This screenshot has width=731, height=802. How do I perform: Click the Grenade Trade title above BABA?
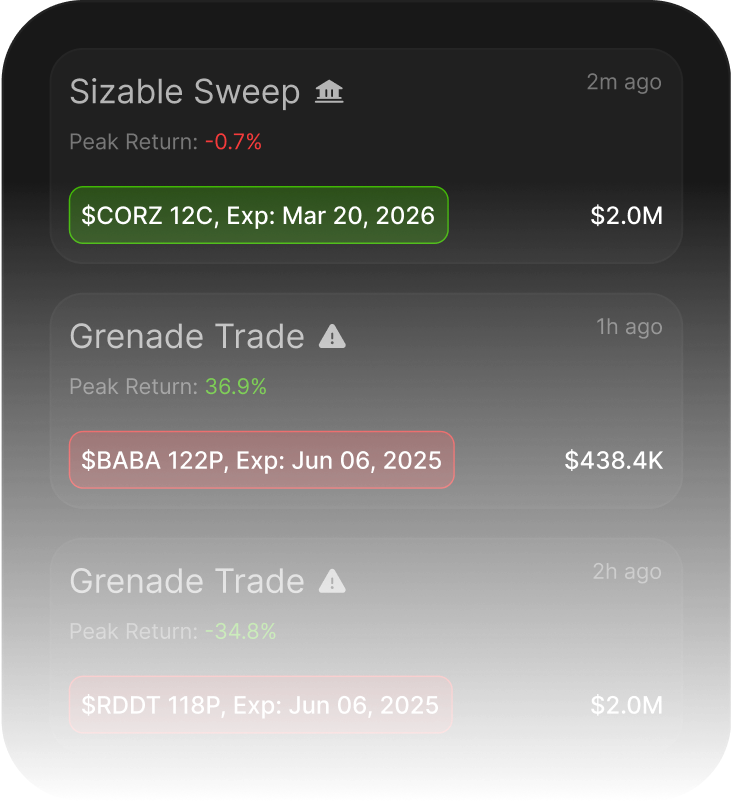coord(187,337)
